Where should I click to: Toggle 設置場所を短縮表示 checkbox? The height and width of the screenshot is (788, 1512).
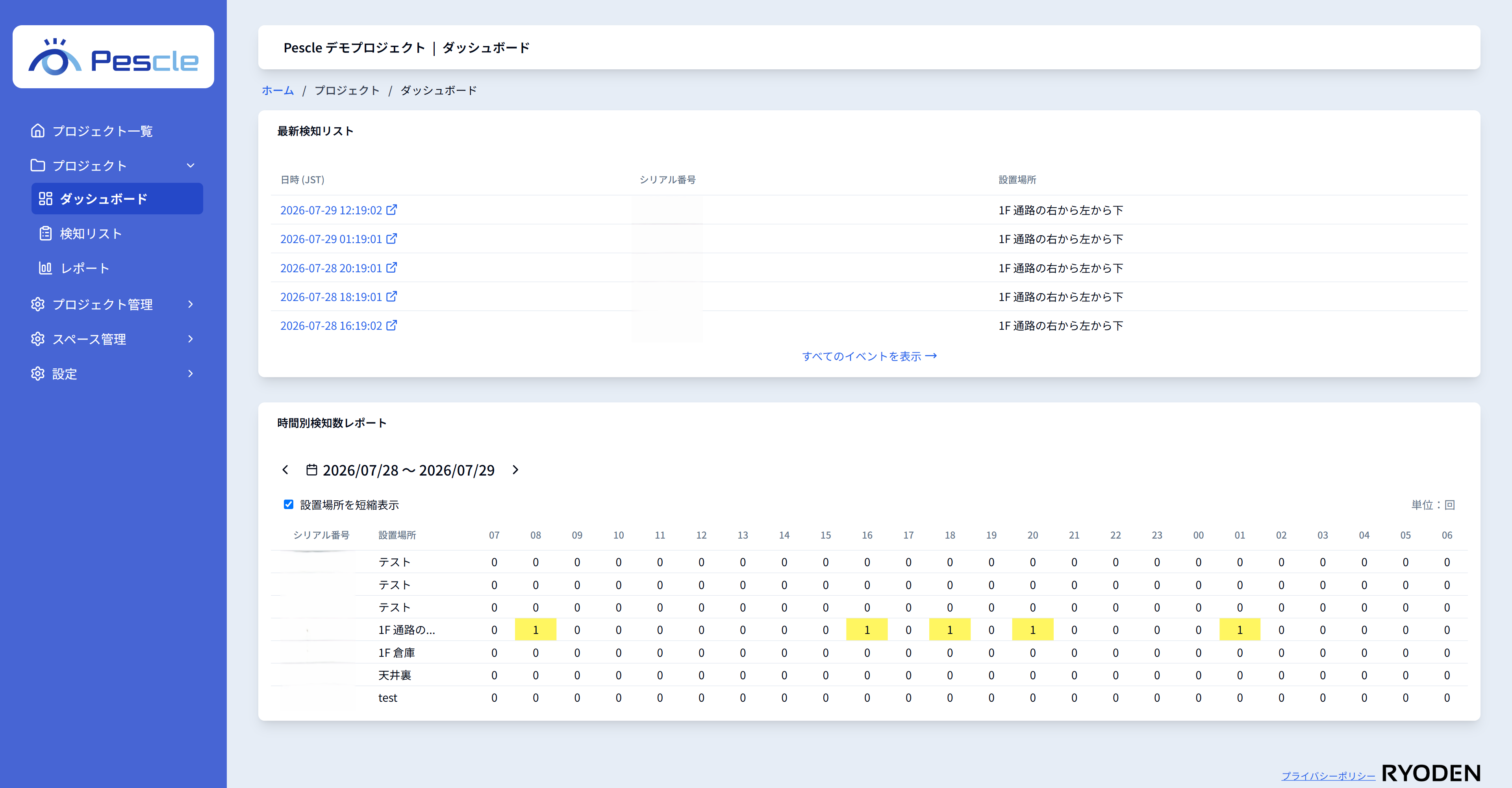(x=288, y=504)
